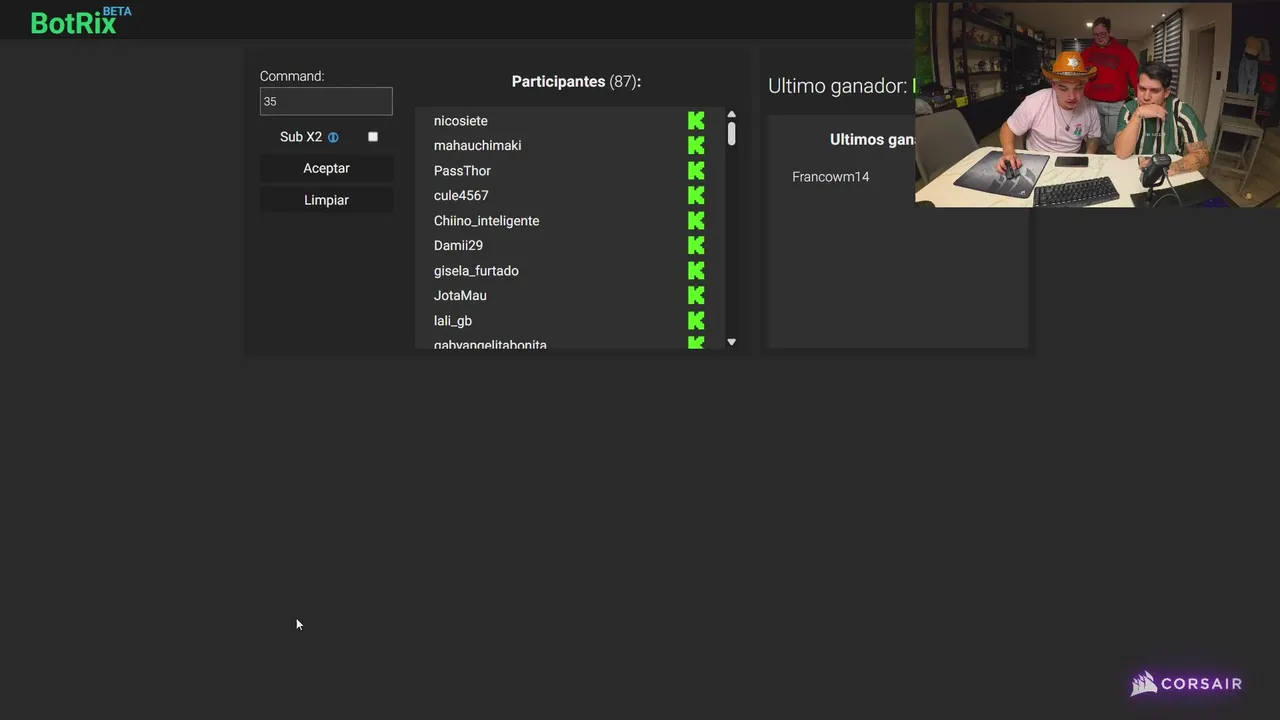Toggle the Sub X2 checkbox
The image size is (1280, 720).
coord(373,137)
